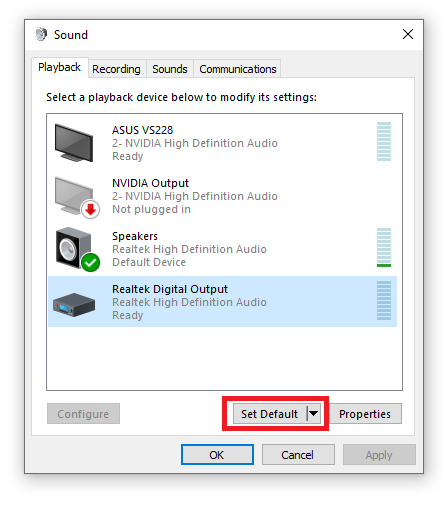This screenshot has width=445, height=517.
Task: Click the Realtek Digital Output receiver icon
Action: tap(74, 305)
